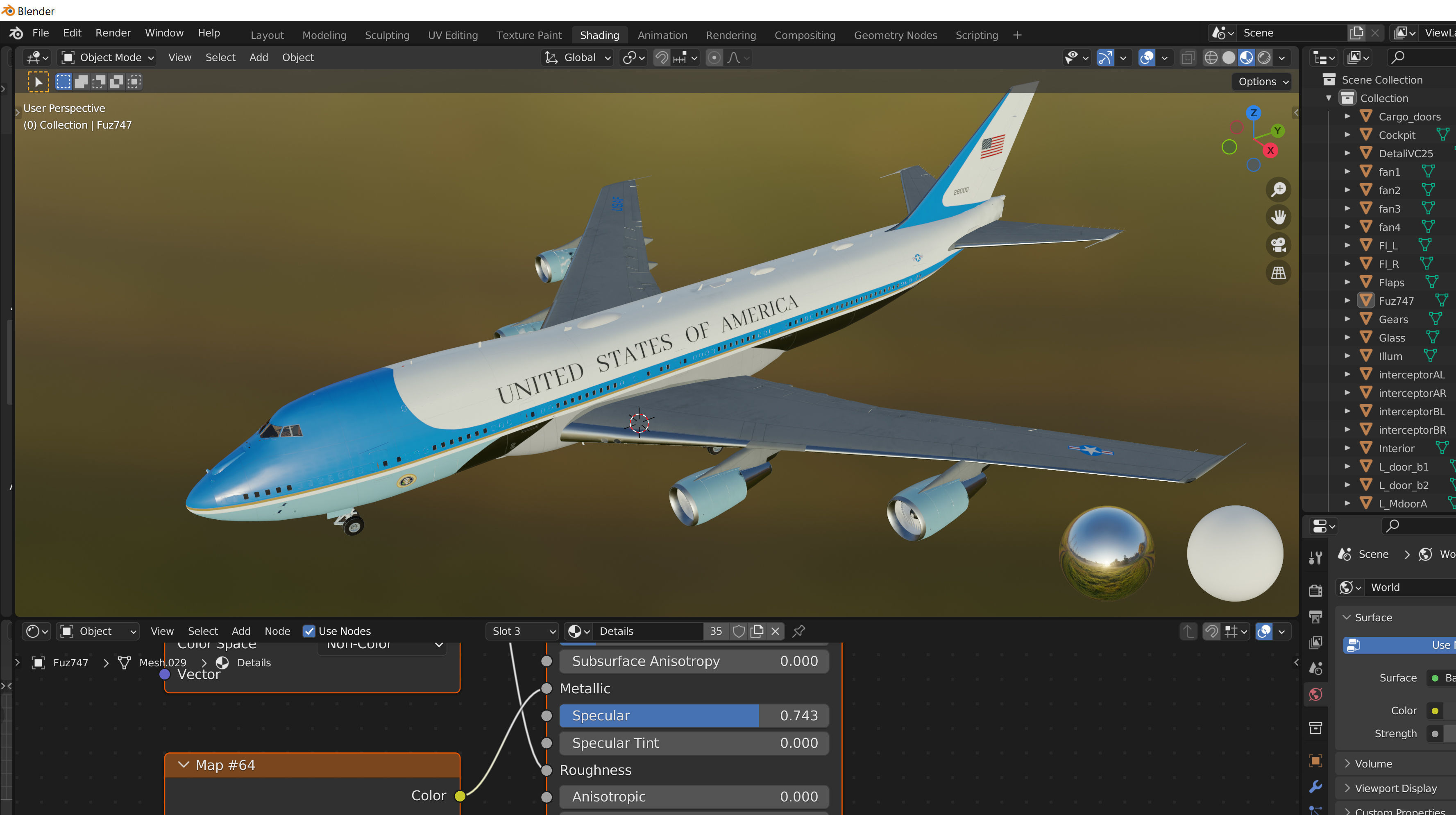The width and height of the screenshot is (1456, 815).
Task: Click the zoom magnifier viewport gizmo
Action: point(1278,189)
